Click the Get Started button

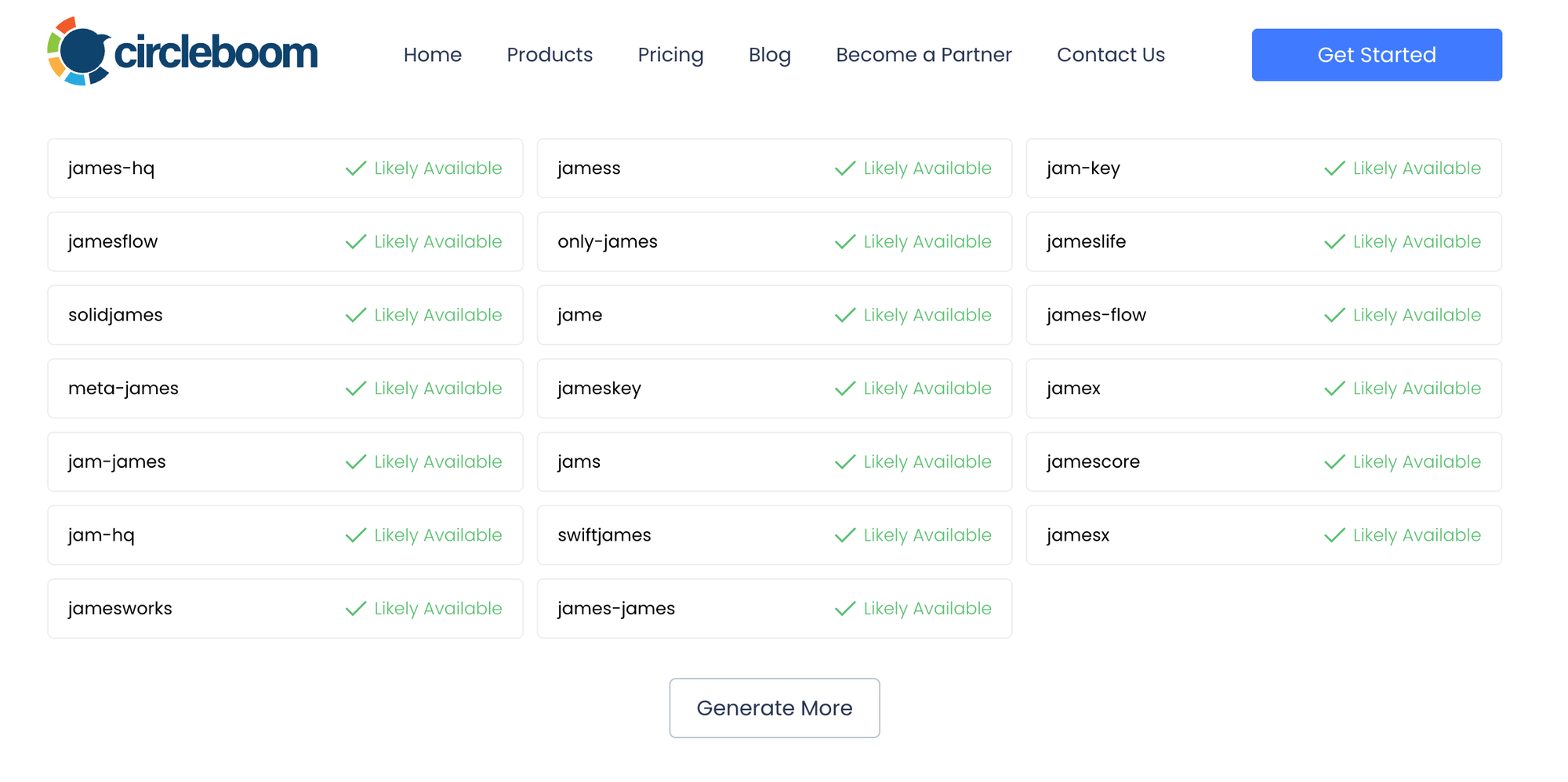pyautogui.click(x=1376, y=54)
